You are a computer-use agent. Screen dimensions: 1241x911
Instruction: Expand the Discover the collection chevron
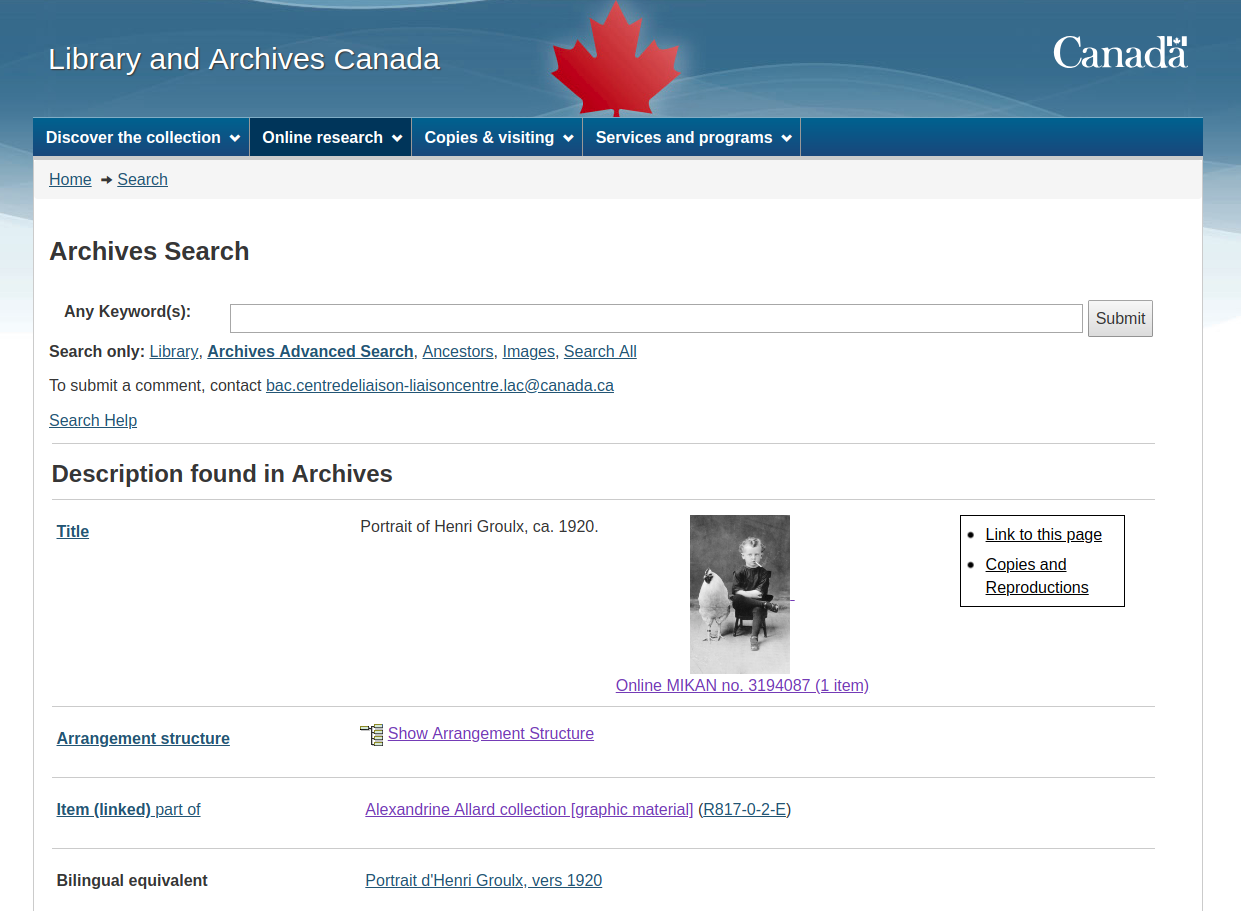point(234,138)
